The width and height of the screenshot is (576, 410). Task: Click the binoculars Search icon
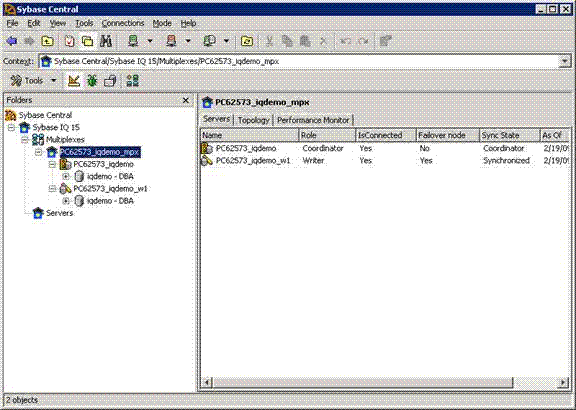pos(106,41)
